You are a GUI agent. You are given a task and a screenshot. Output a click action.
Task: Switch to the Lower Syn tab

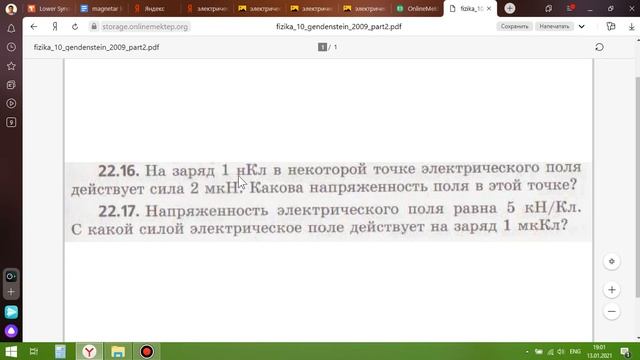click(49, 9)
